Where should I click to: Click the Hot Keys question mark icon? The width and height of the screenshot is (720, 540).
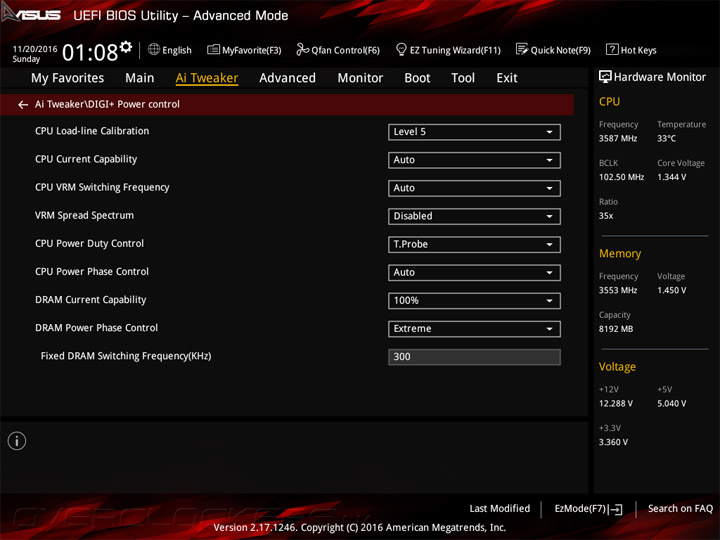pyautogui.click(x=612, y=49)
